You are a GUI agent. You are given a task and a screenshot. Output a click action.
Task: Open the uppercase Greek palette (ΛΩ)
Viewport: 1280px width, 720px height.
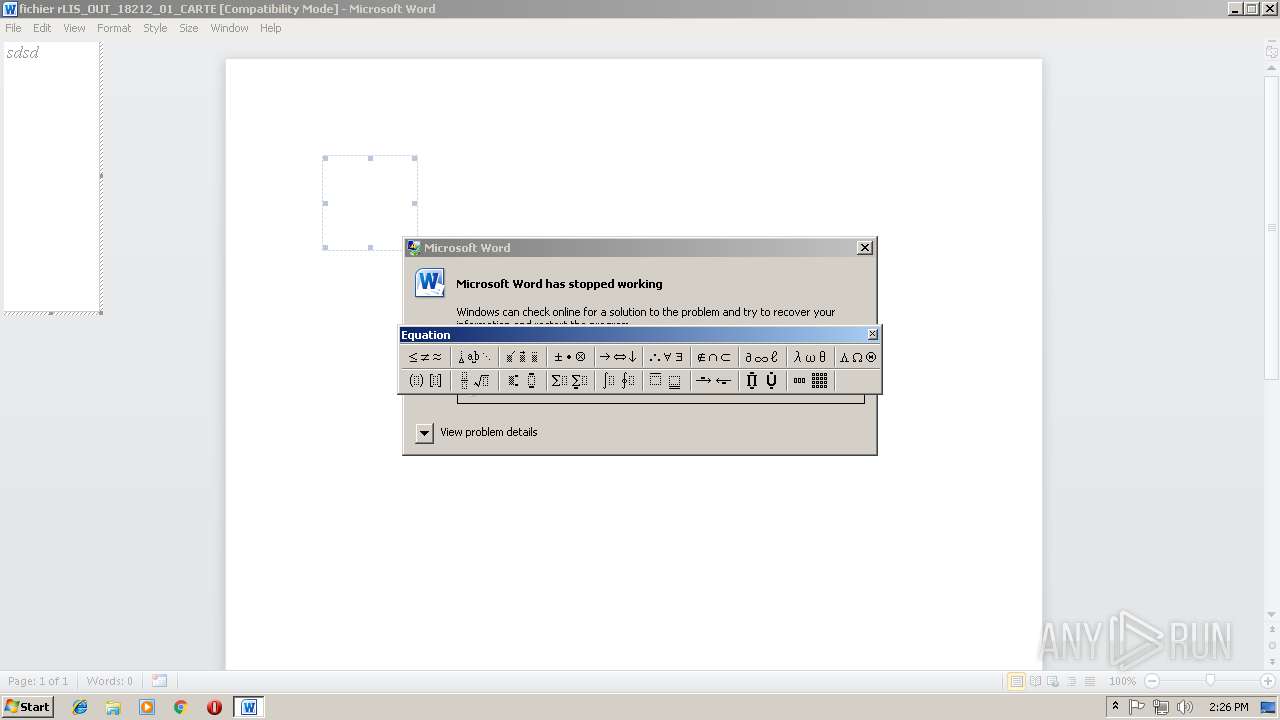[857, 357]
